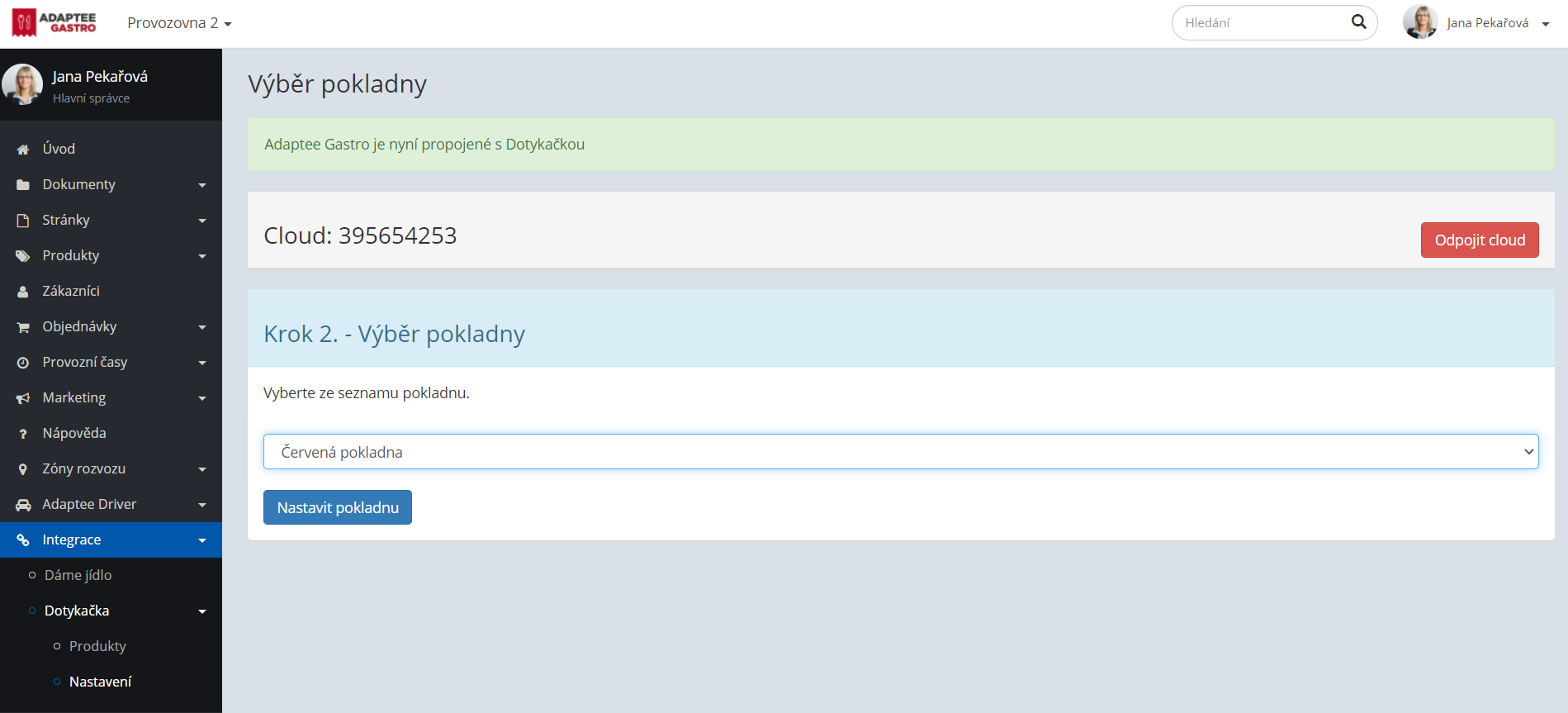Click the Nastavit pokladnu button
Viewport: 1568px width, 713px height.
[338, 507]
